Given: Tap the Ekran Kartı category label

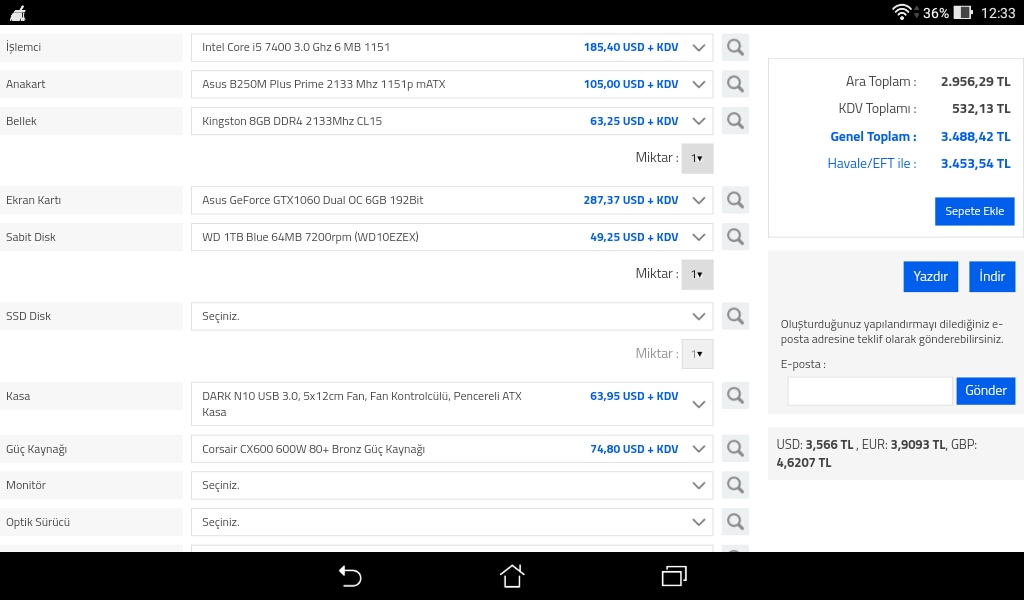Looking at the screenshot, I should (33, 200).
